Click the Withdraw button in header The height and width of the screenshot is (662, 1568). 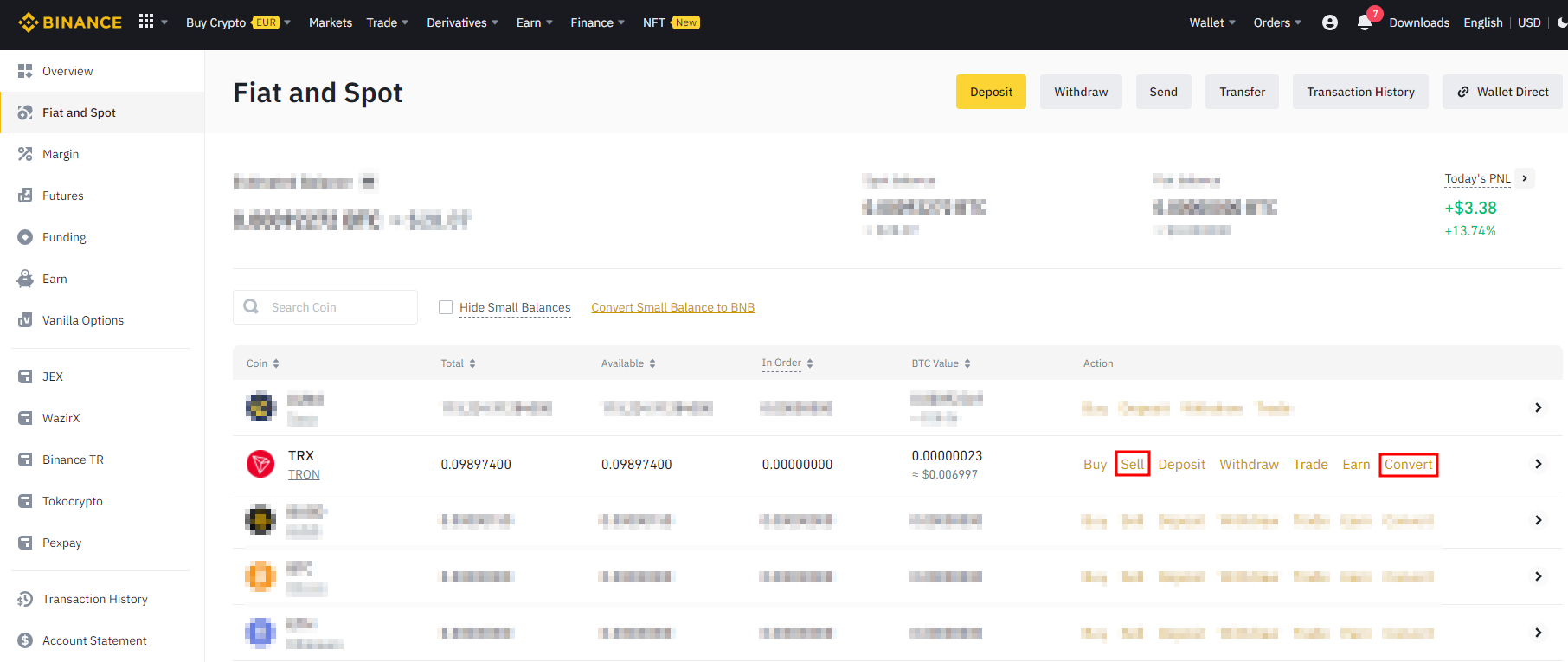(x=1081, y=92)
